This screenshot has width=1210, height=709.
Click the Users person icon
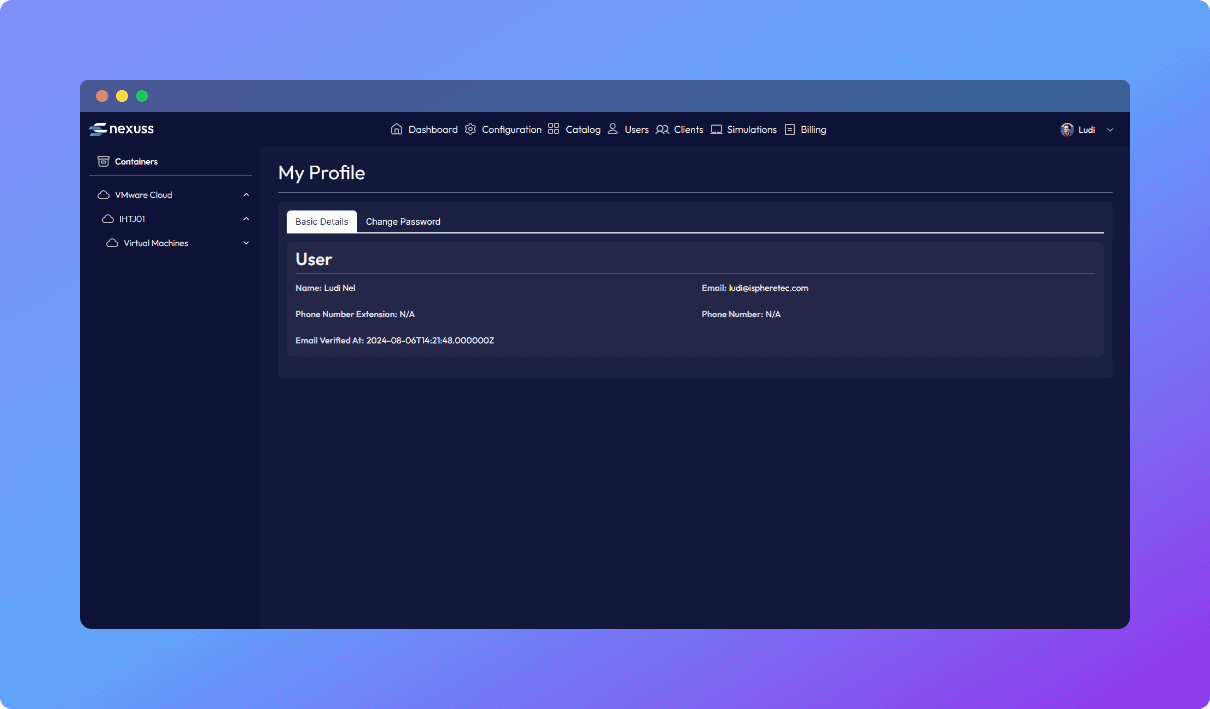click(613, 129)
